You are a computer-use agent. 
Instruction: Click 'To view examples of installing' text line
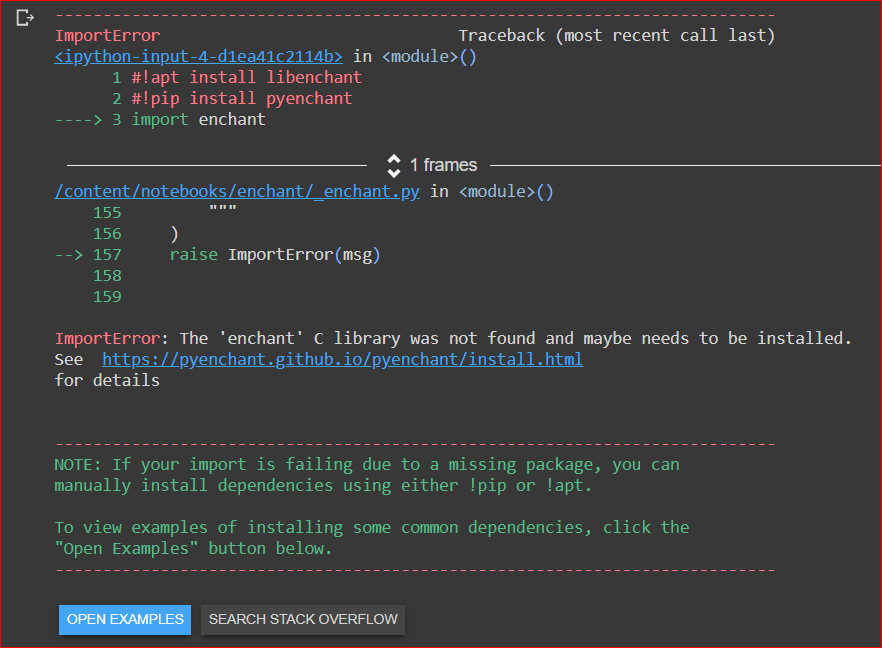[x=372, y=528]
